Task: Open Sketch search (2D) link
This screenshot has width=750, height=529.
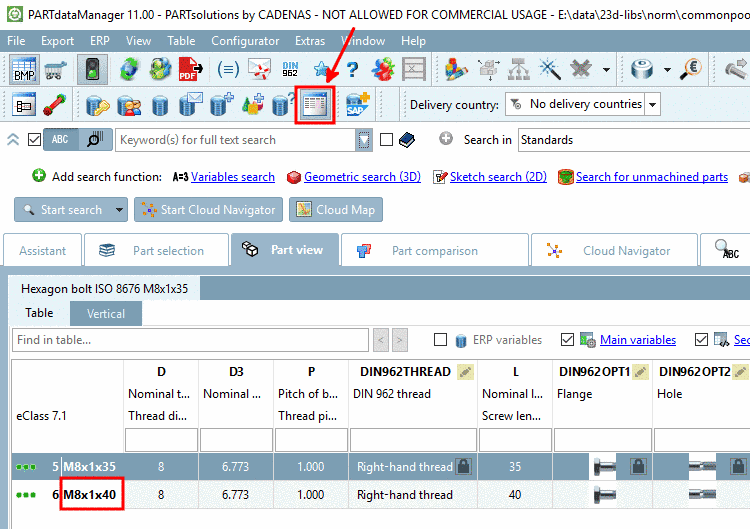Action: [498, 176]
